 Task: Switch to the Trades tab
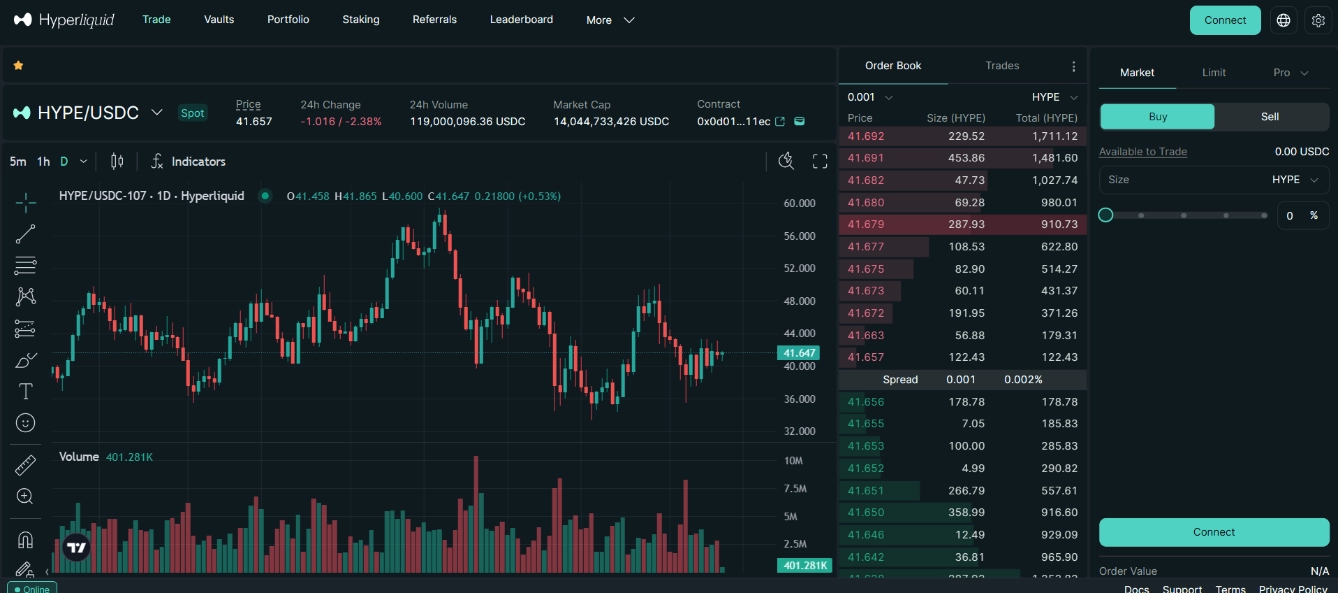1001,66
